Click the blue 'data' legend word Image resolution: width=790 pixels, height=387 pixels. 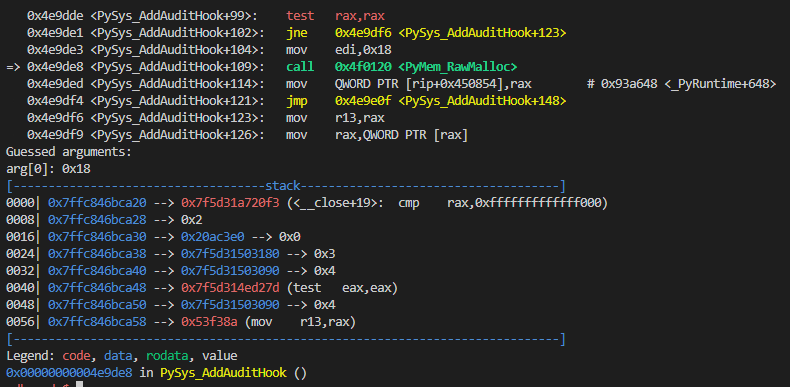118,356
